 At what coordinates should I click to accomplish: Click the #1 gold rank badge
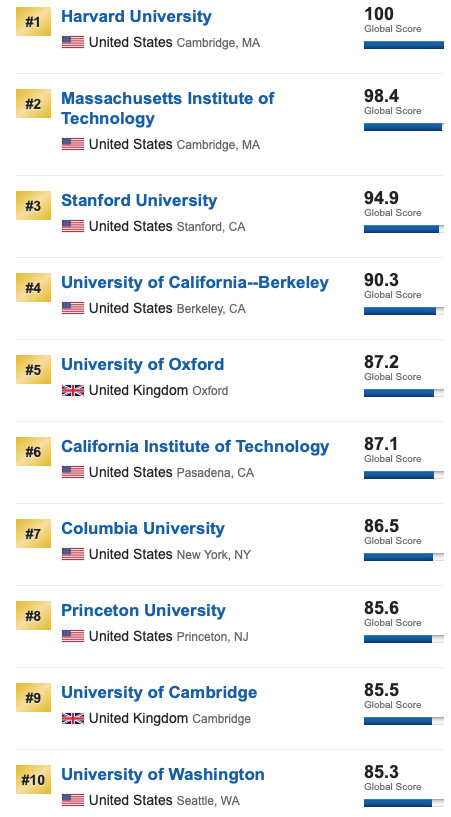pyautogui.click(x=33, y=22)
